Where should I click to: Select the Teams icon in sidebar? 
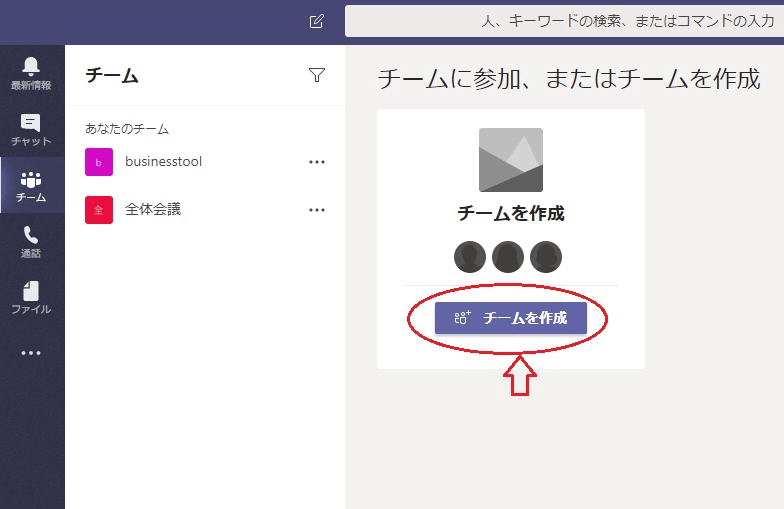click(31, 185)
